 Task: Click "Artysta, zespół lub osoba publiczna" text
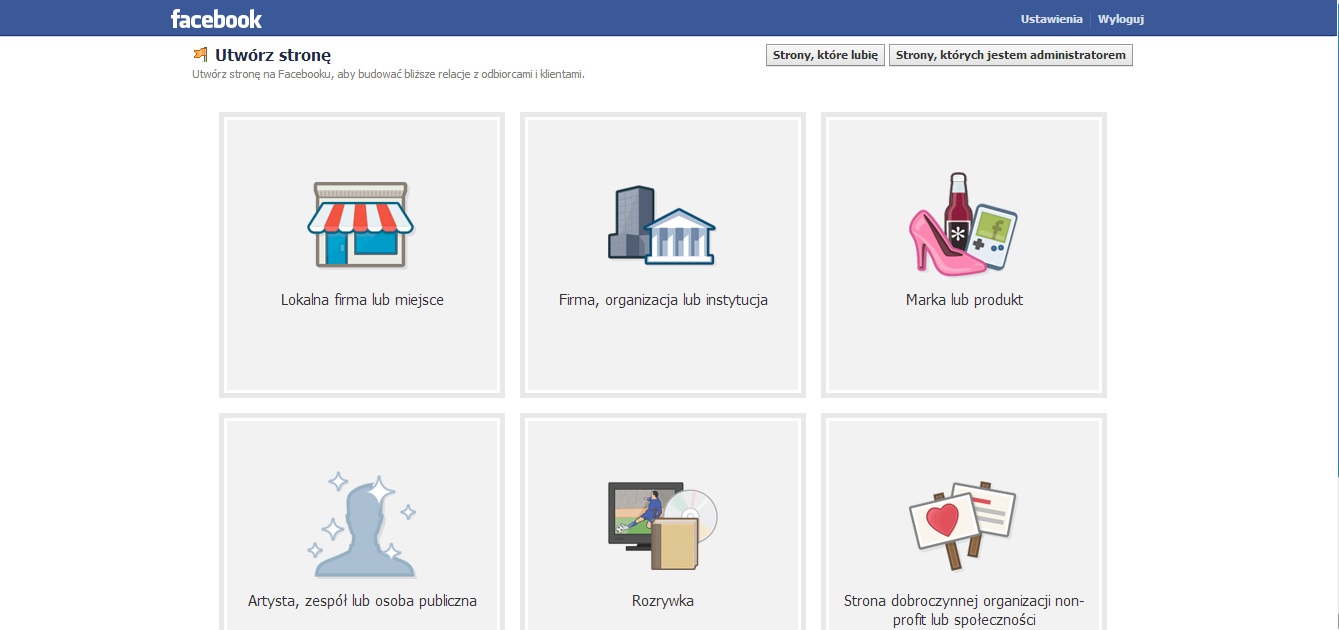pos(362,601)
